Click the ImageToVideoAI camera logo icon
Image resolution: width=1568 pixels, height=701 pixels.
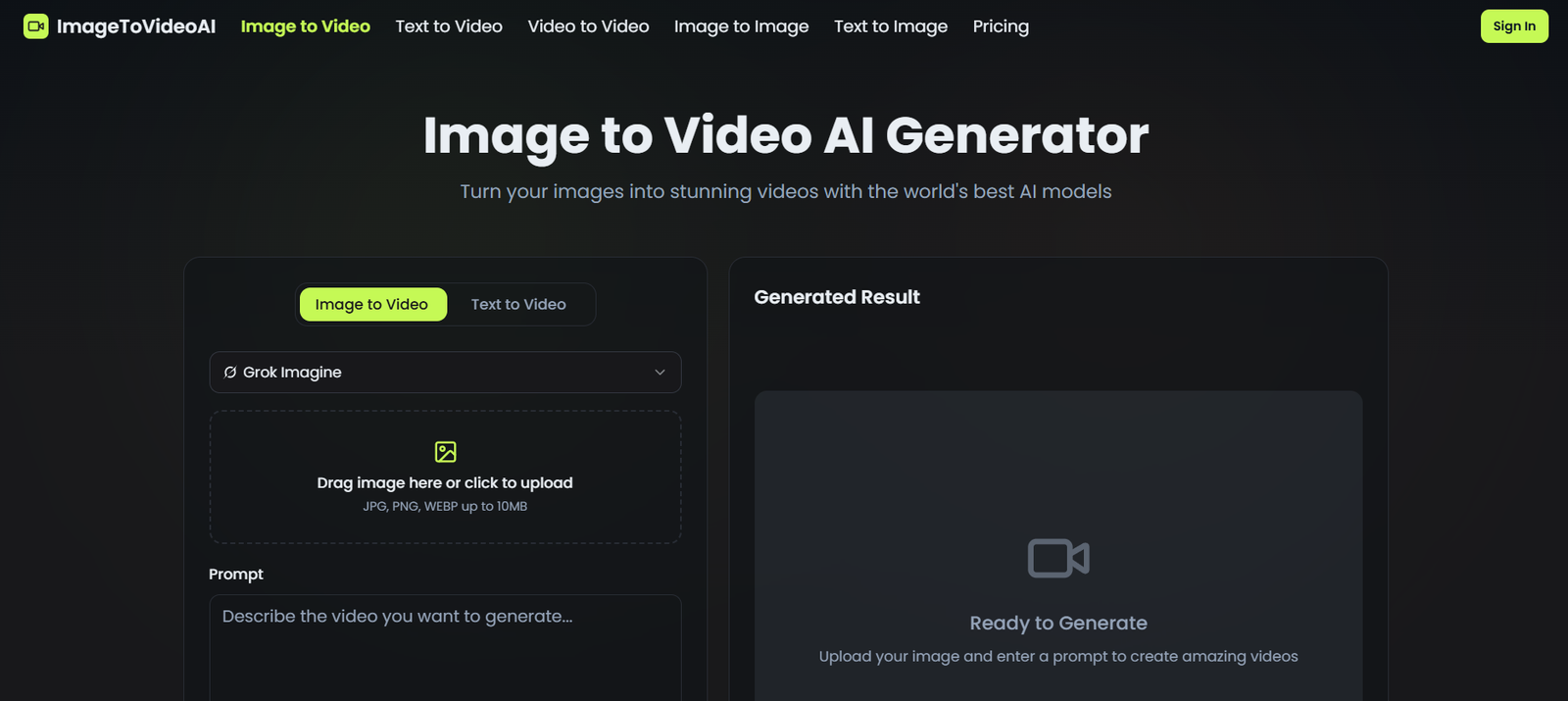point(35,26)
